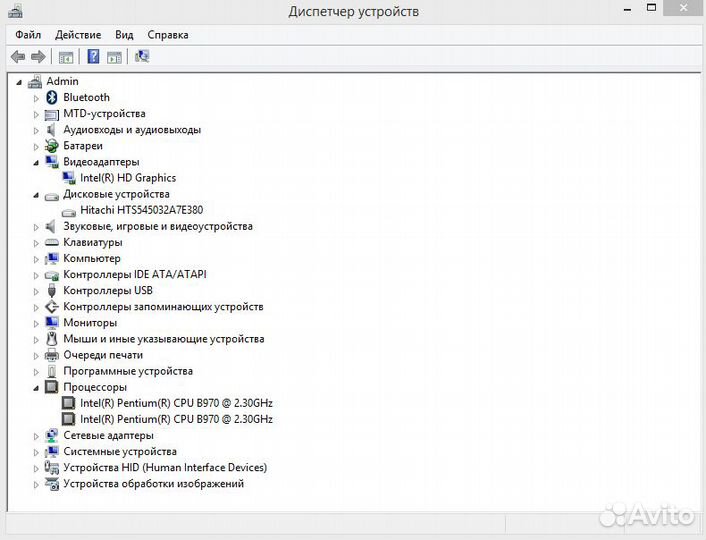Expand Контроллеры запоминающих устройств node
Image resolution: width=706 pixels, height=540 pixels.
(x=36, y=307)
